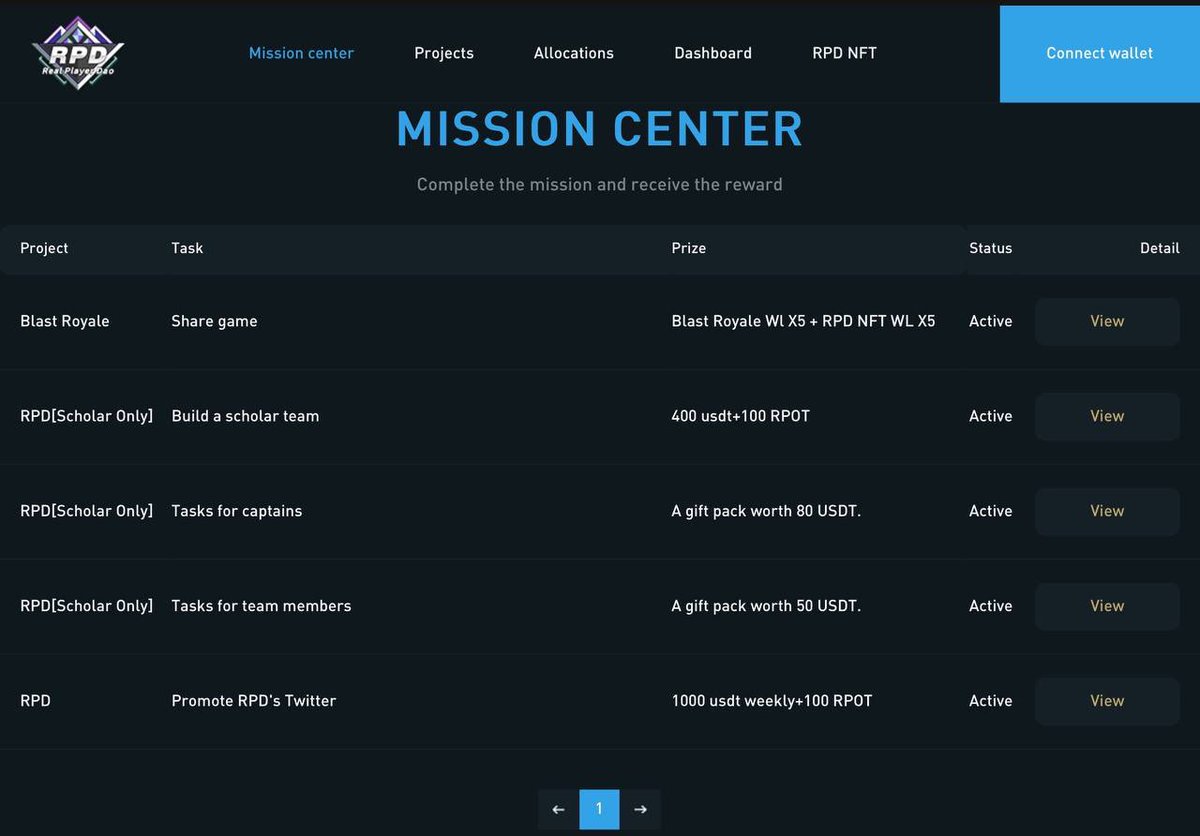This screenshot has height=836, width=1200.
Task: Click the Tasks for captains text
Action: pos(237,511)
